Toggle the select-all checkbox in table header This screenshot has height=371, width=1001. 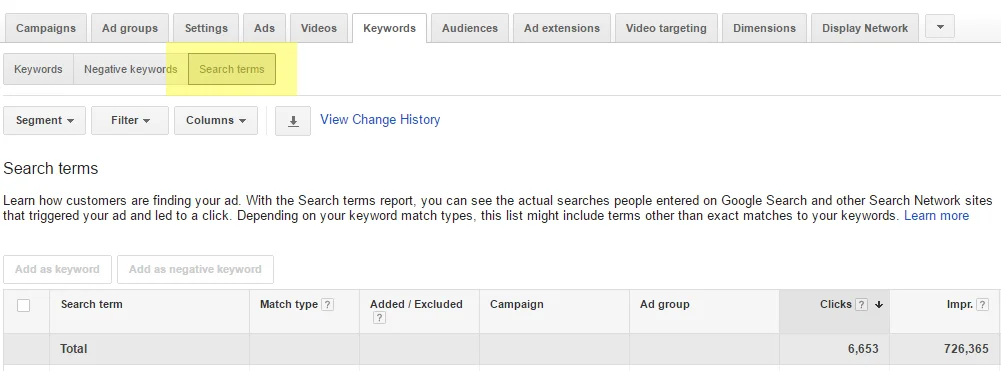click(24, 305)
